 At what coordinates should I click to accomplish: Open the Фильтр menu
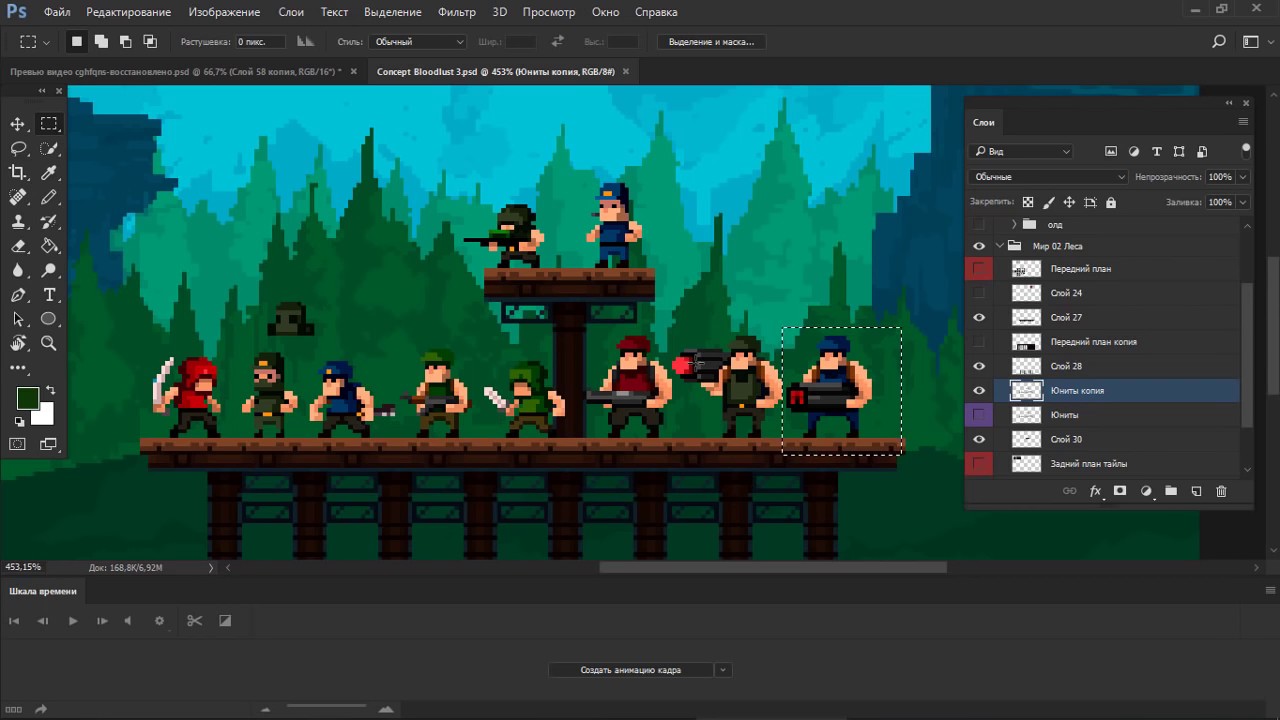click(457, 12)
